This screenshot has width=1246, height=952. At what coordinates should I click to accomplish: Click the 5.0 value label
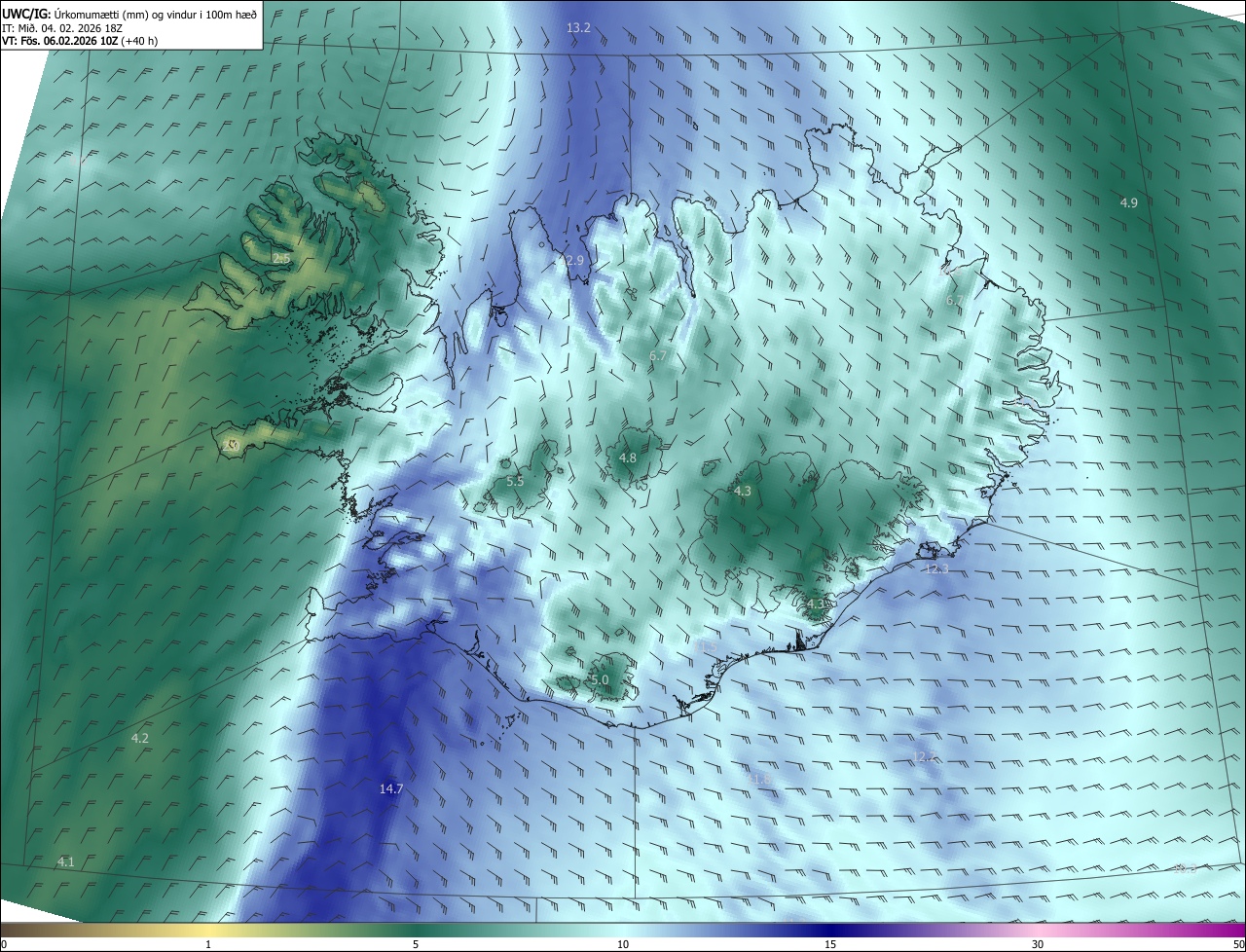coord(600,680)
